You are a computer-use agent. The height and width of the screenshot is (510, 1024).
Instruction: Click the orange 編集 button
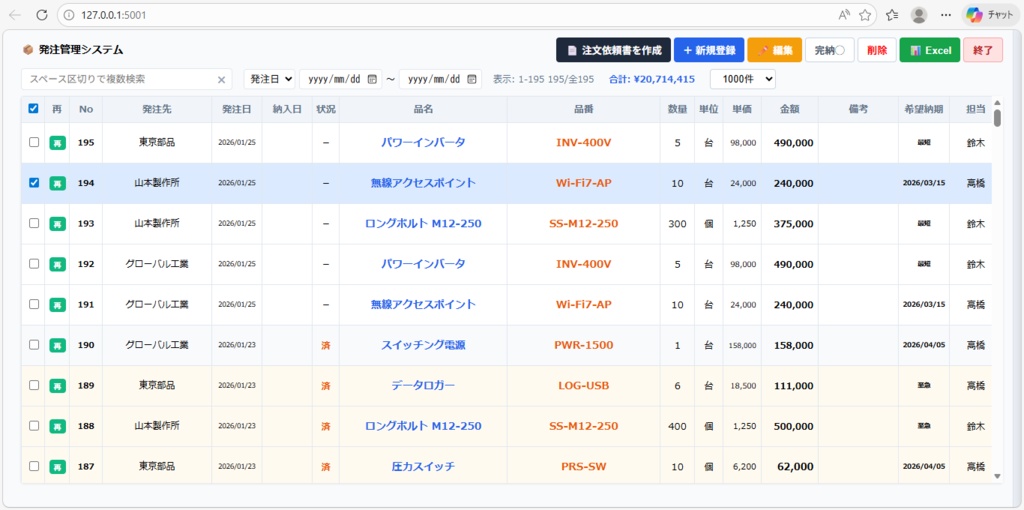point(775,50)
